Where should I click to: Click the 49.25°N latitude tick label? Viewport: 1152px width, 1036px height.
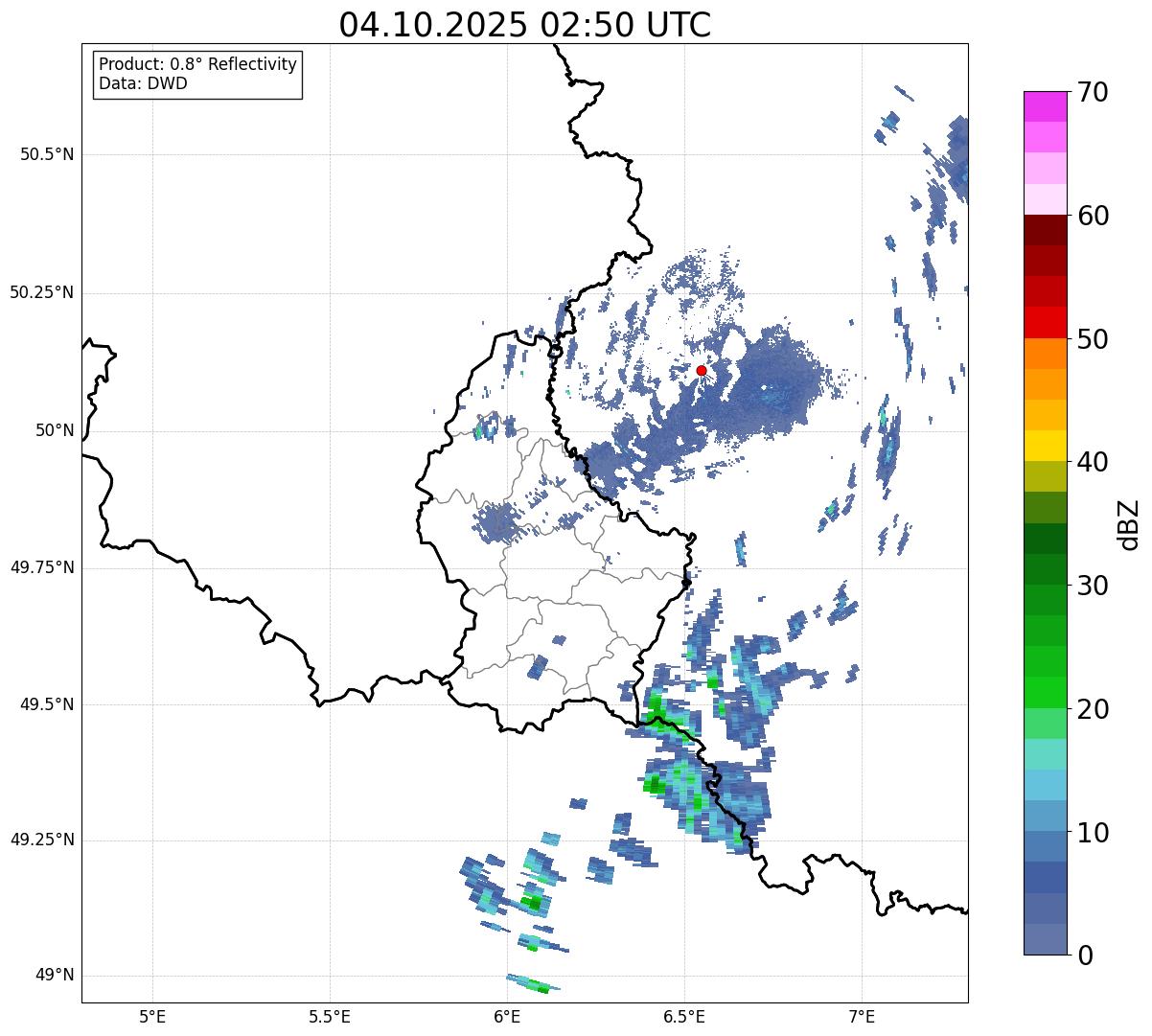(41, 840)
